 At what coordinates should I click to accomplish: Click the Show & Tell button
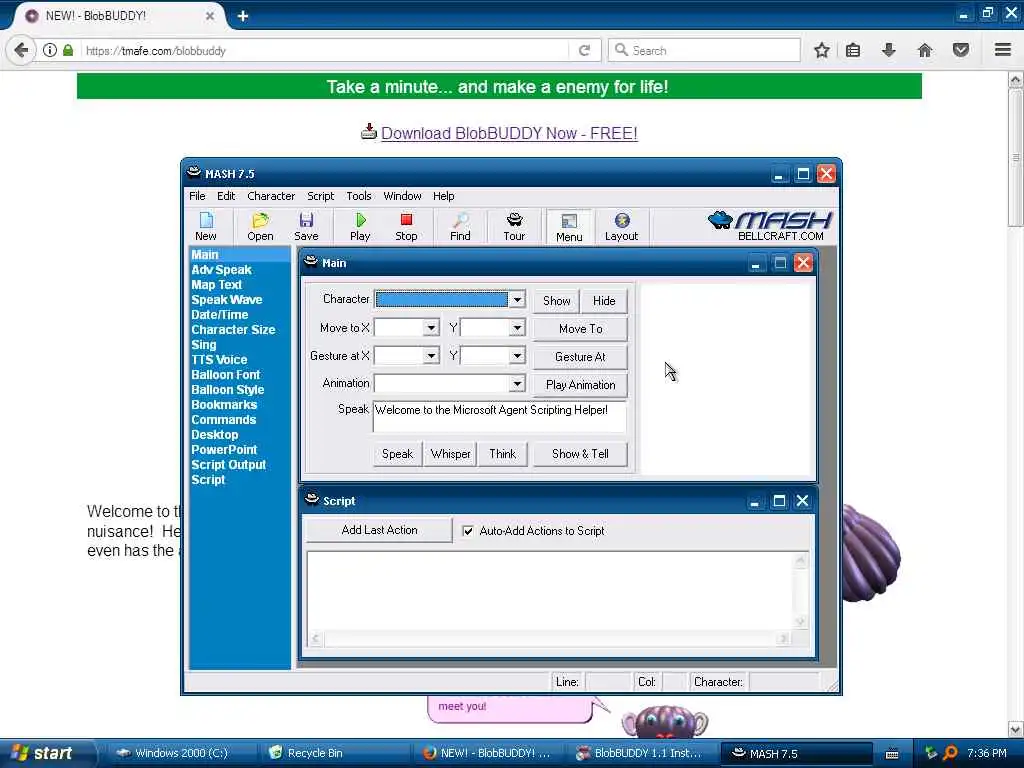click(x=581, y=454)
